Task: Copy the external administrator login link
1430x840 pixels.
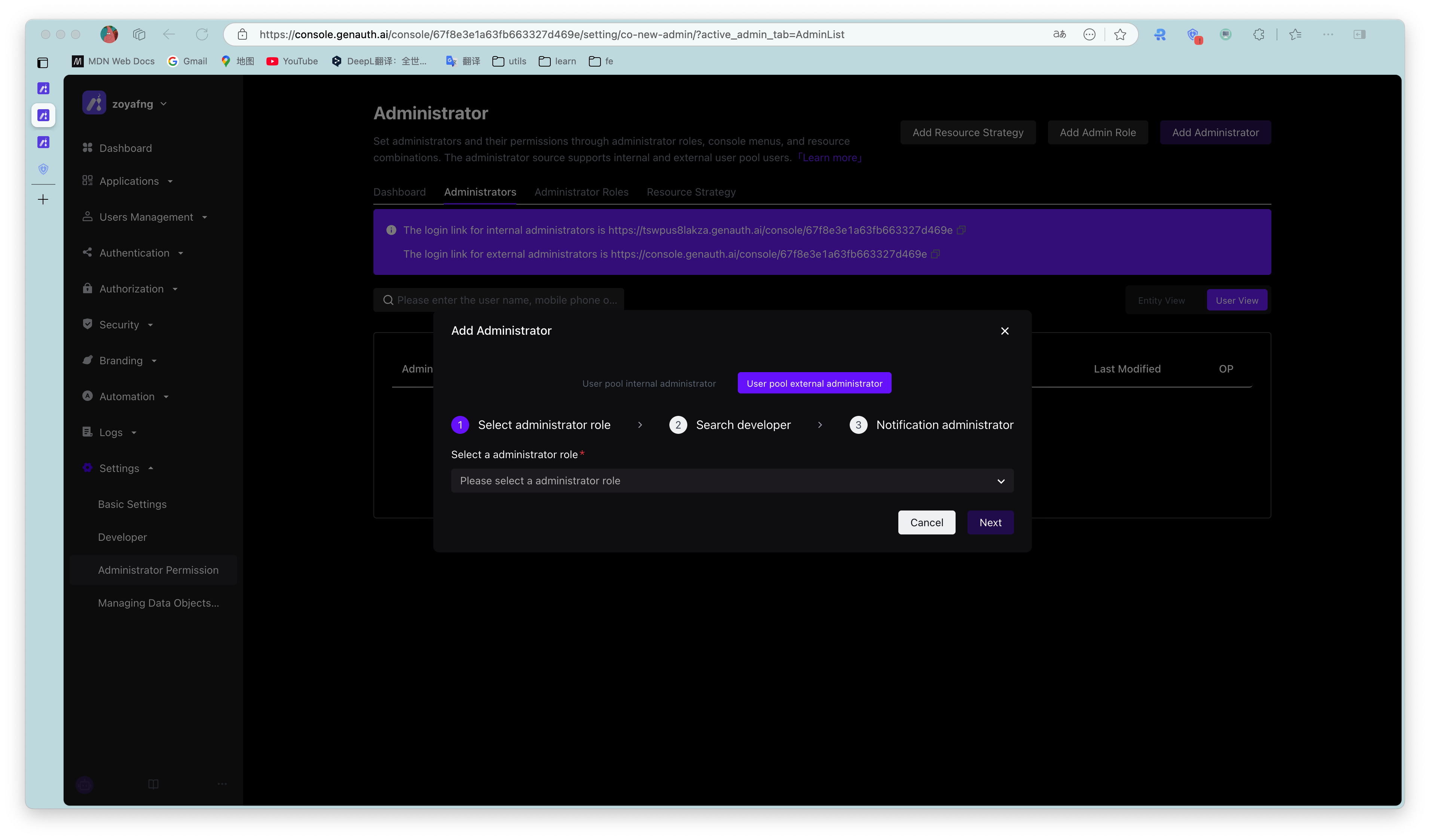Action: click(935, 254)
